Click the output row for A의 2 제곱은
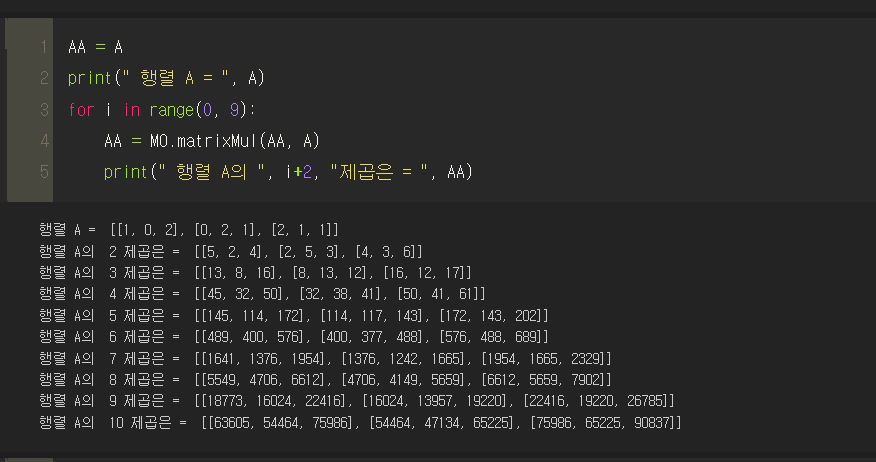Image resolution: width=876 pixels, height=462 pixels. point(231,251)
